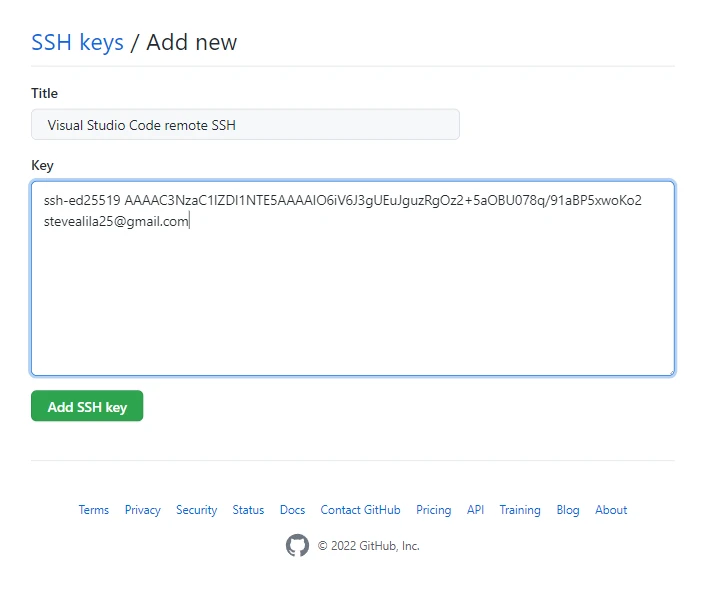Focus the Title input field
This screenshot has width=707, height=598.
pos(245,125)
